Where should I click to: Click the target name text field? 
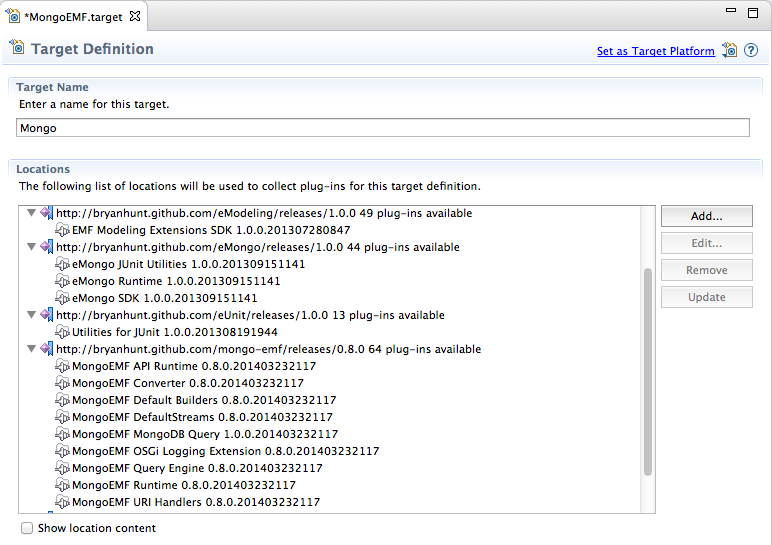[383, 128]
